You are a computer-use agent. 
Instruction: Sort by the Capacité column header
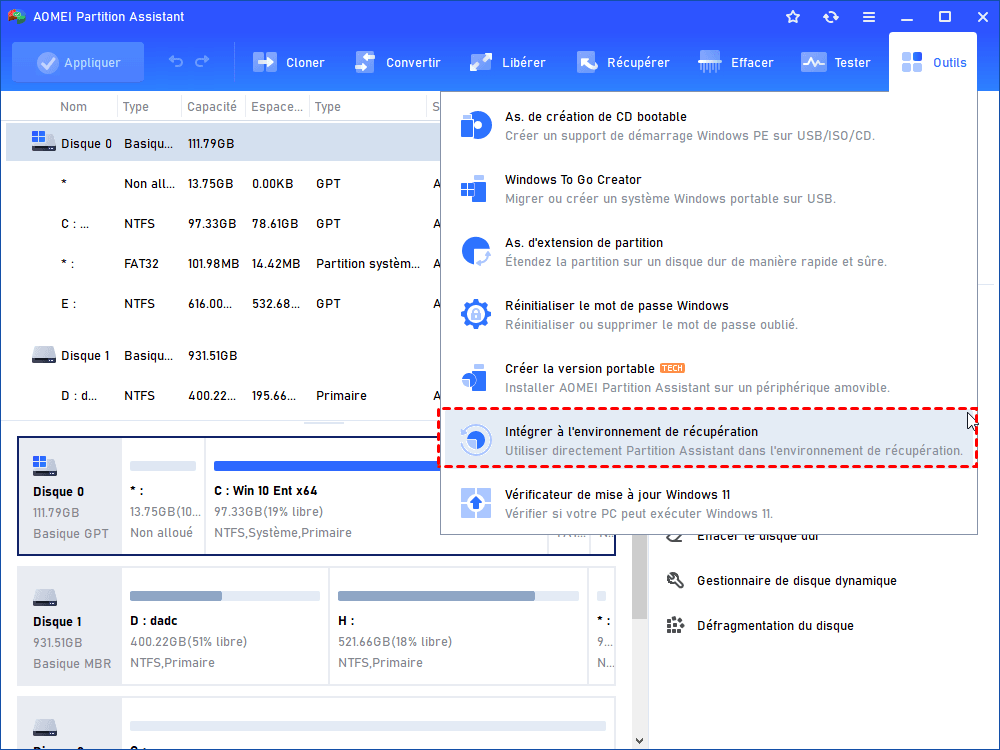tap(212, 107)
